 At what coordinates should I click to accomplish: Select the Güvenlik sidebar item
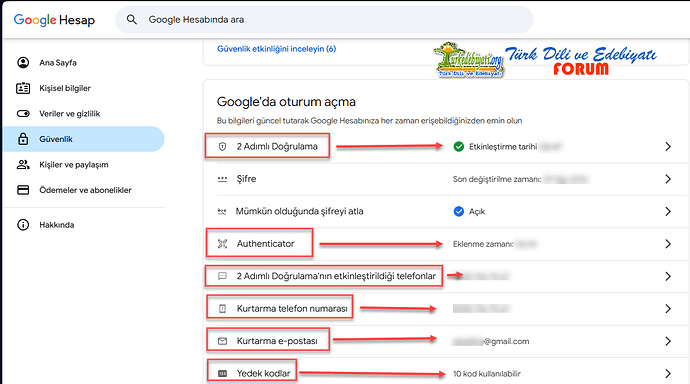(84, 139)
